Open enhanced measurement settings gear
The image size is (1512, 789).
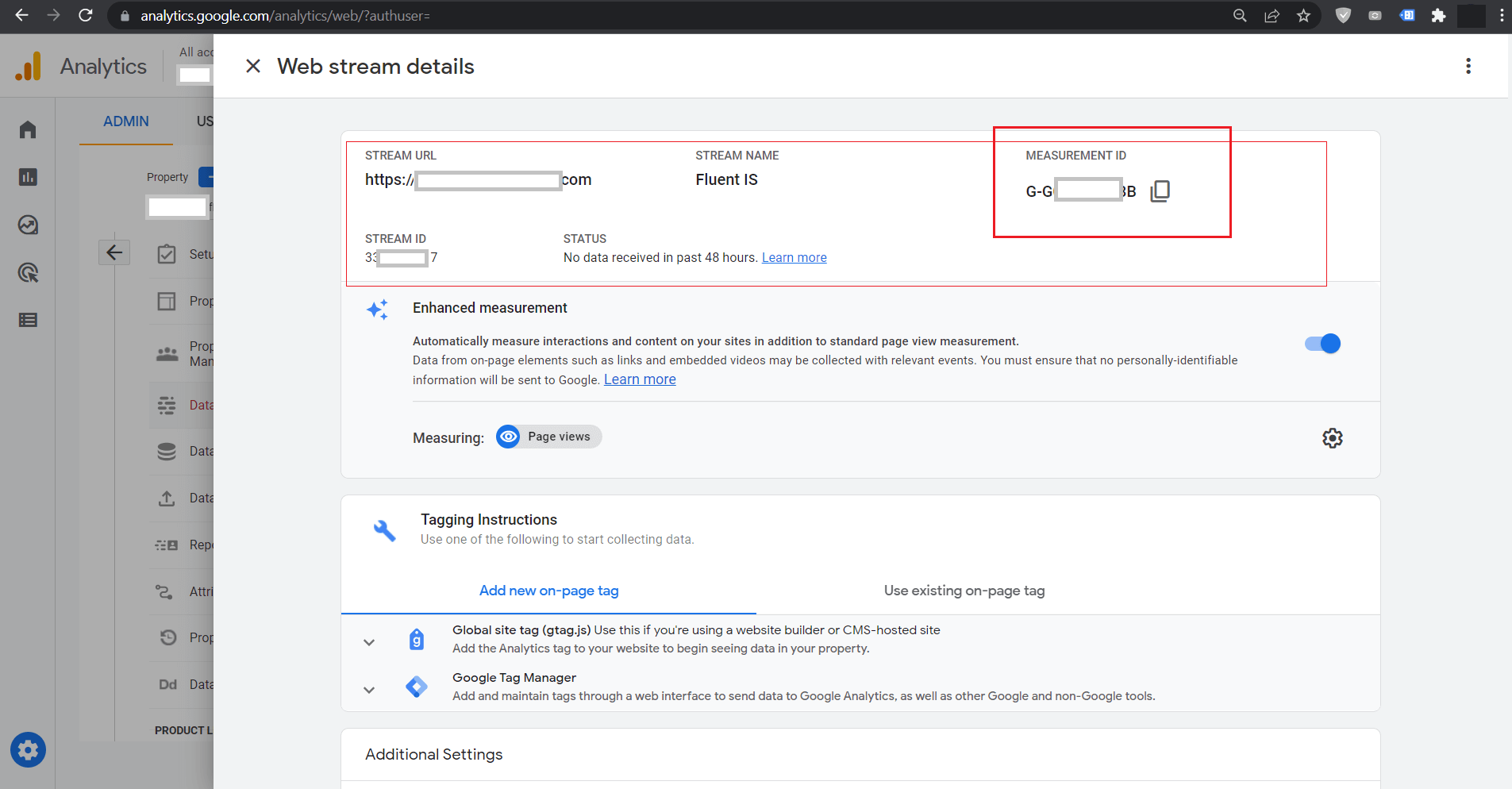tap(1332, 438)
